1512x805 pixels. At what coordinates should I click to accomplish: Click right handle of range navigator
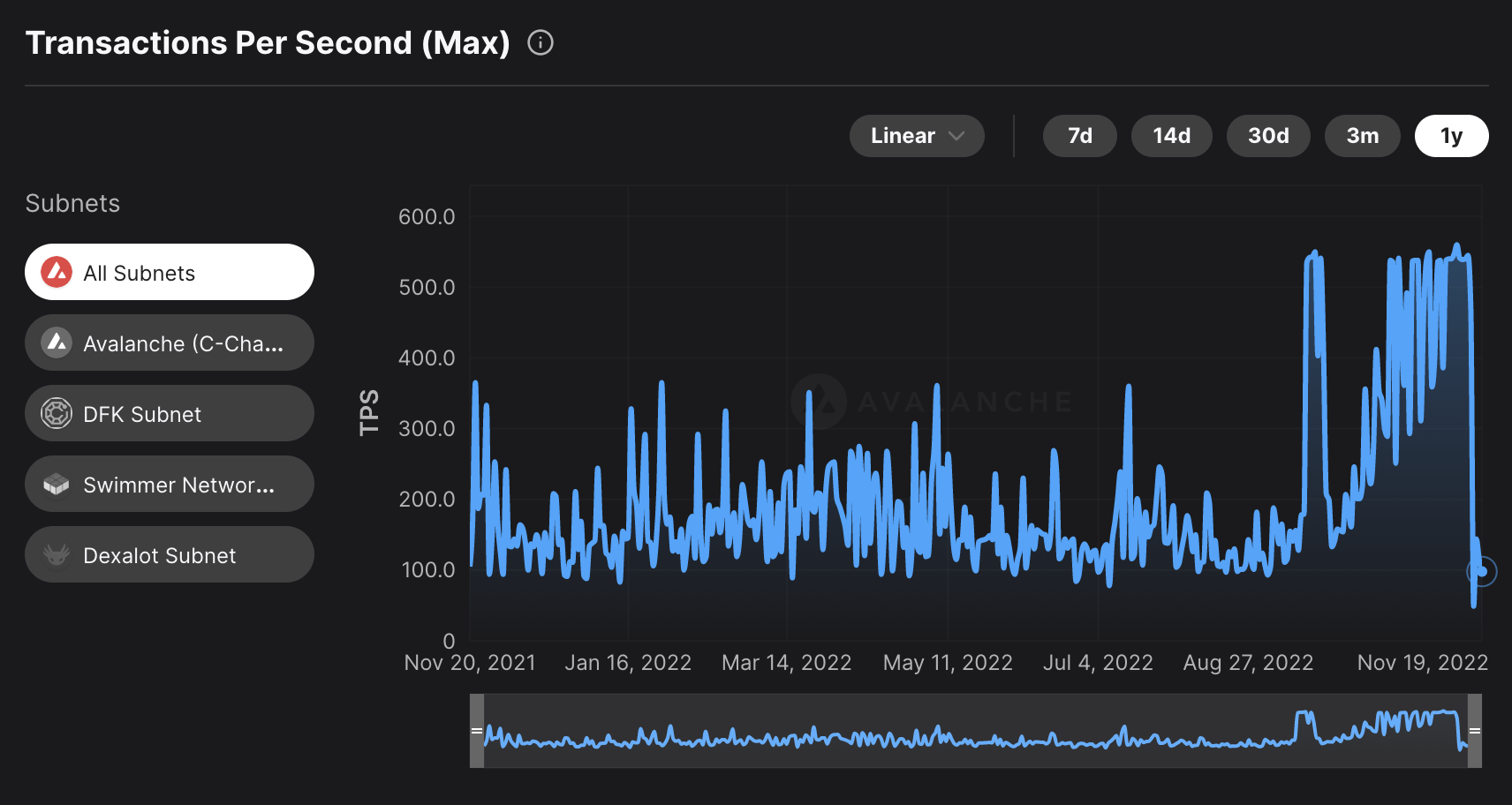click(x=1474, y=731)
